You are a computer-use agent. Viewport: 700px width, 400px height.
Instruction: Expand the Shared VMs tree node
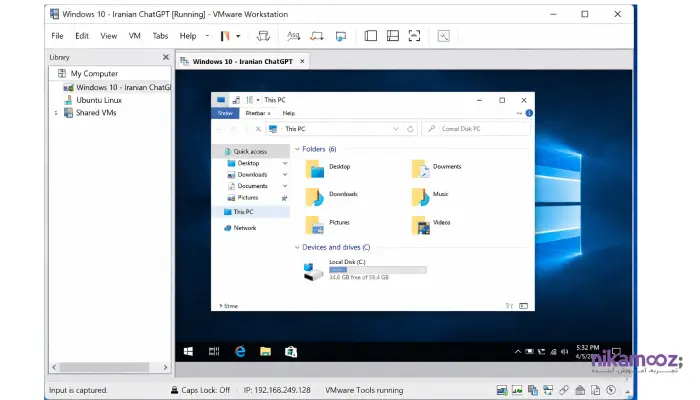[56, 113]
